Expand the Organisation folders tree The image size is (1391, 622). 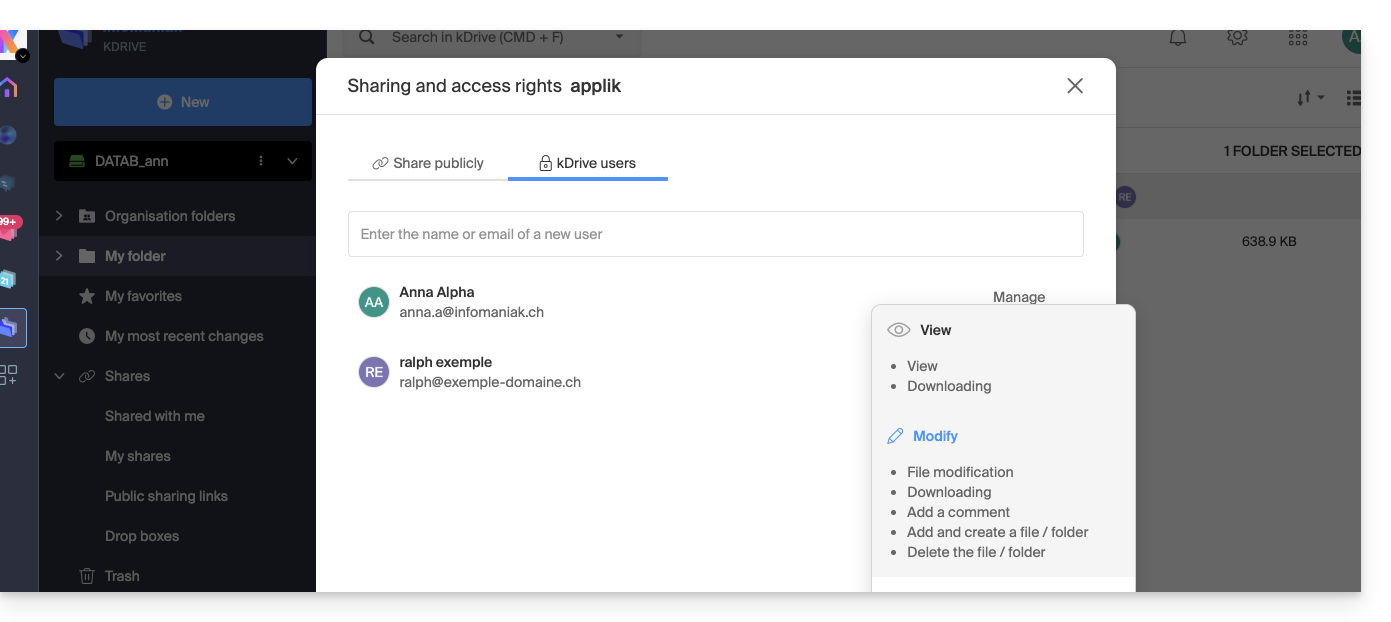coord(59,216)
